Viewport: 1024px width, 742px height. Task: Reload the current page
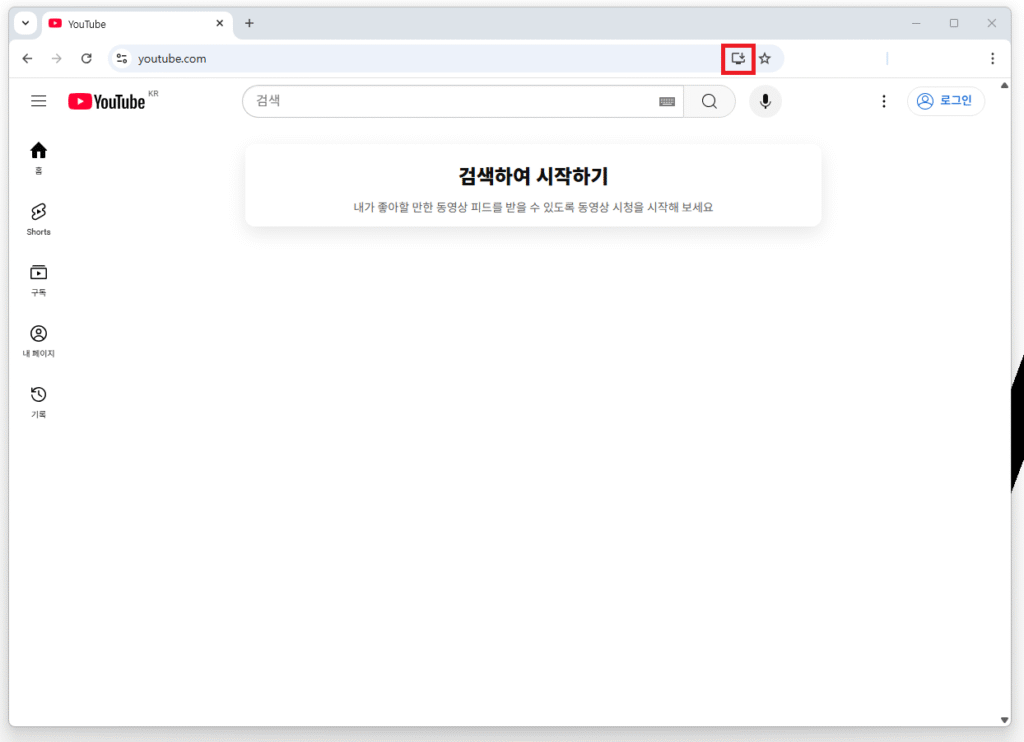[x=86, y=59]
